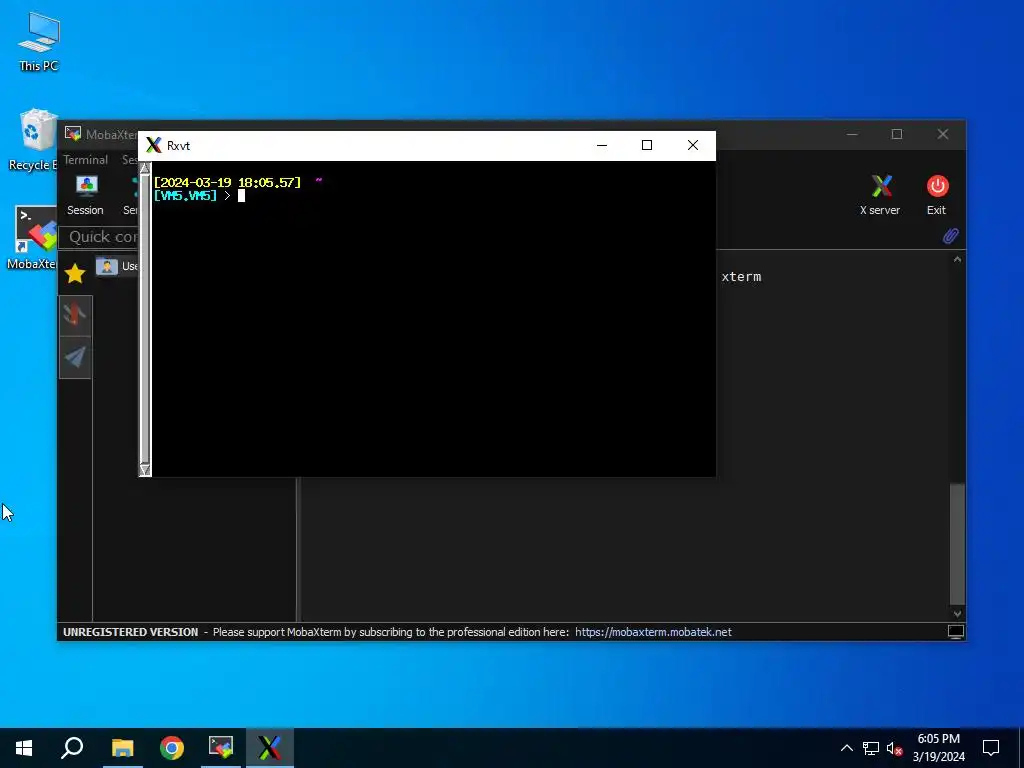
Task: Open the red Tools sidebar tab
Action: coord(75,315)
